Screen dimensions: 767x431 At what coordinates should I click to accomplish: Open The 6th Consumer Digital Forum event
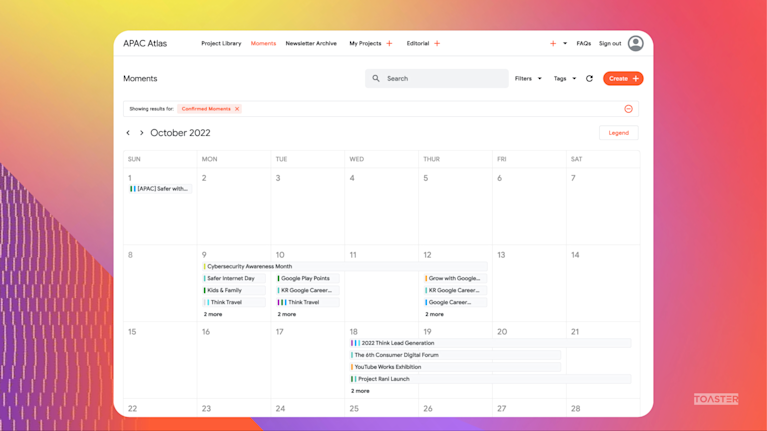tap(455, 355)
